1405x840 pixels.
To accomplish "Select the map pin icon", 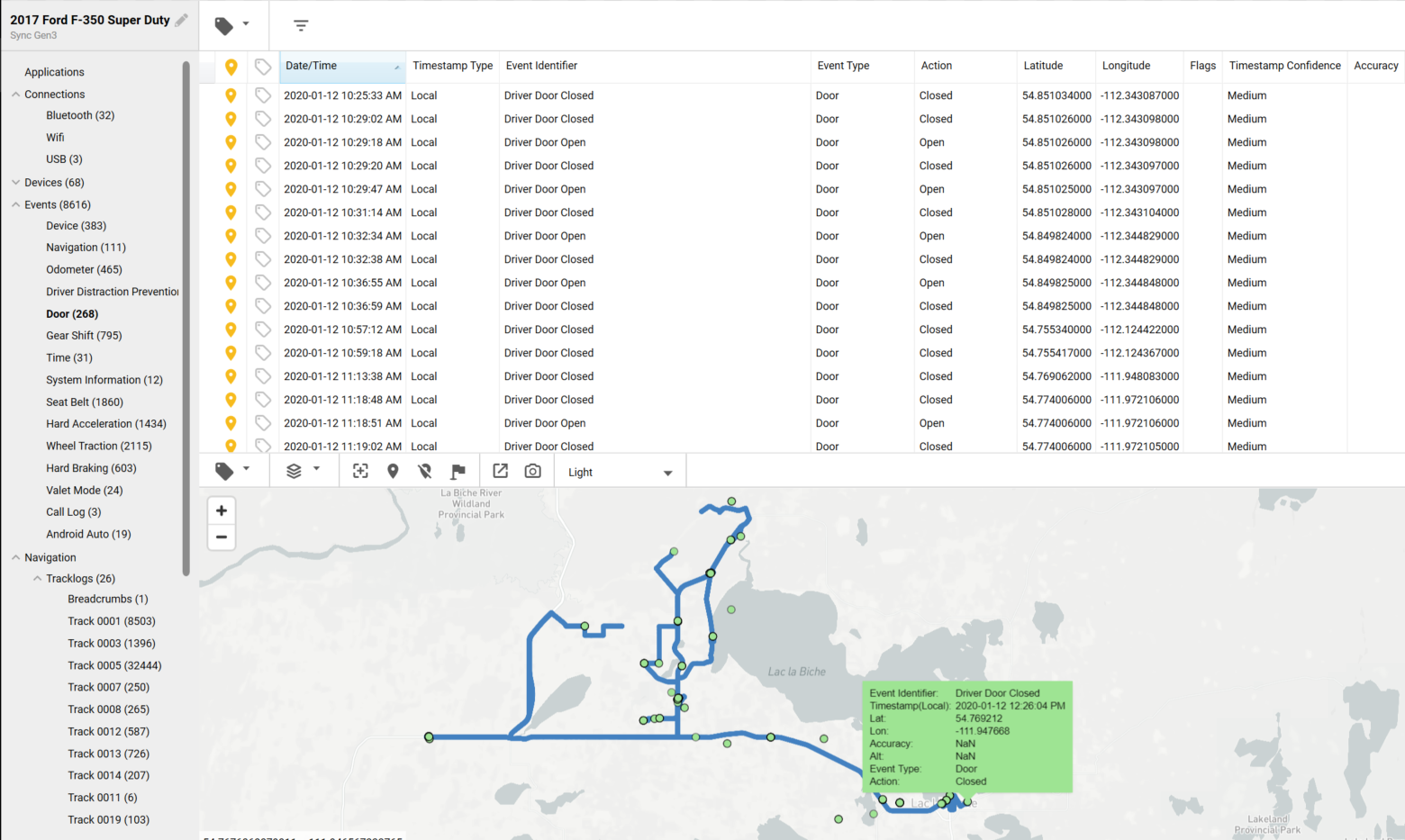I will (x=393, y=470).
